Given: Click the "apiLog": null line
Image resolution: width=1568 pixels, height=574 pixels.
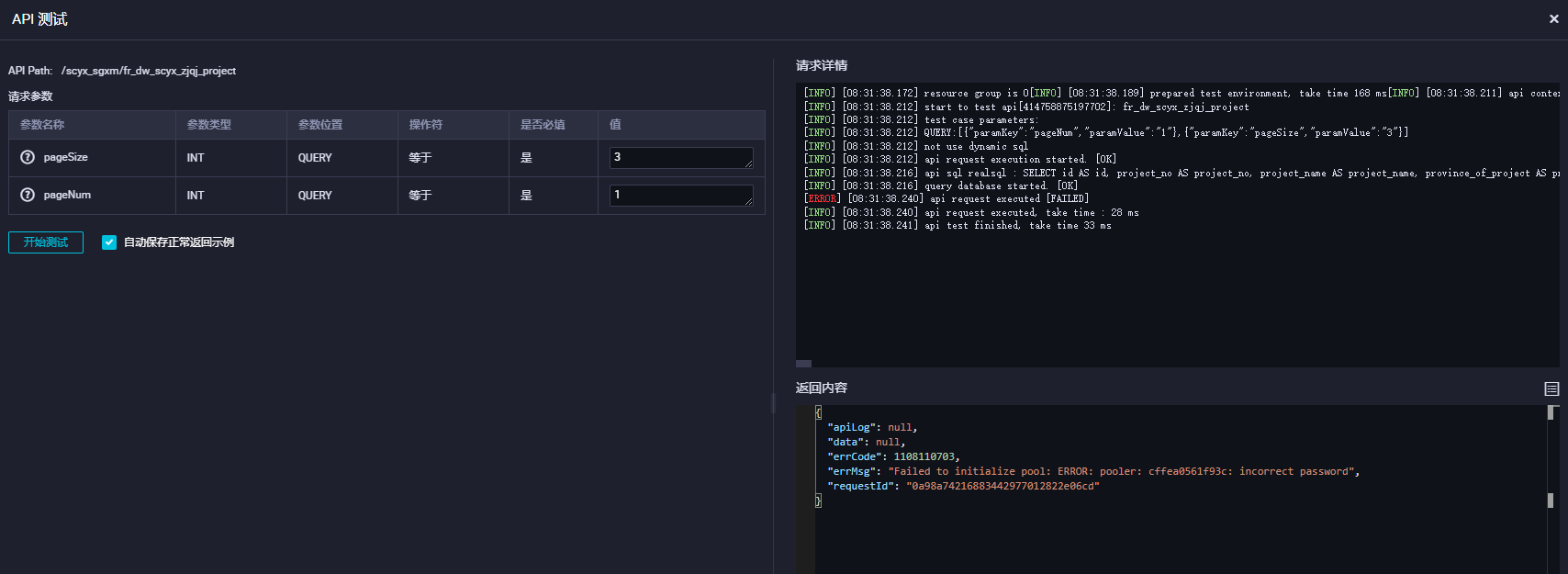Looking at the screenshot, I should coord(872,427).
